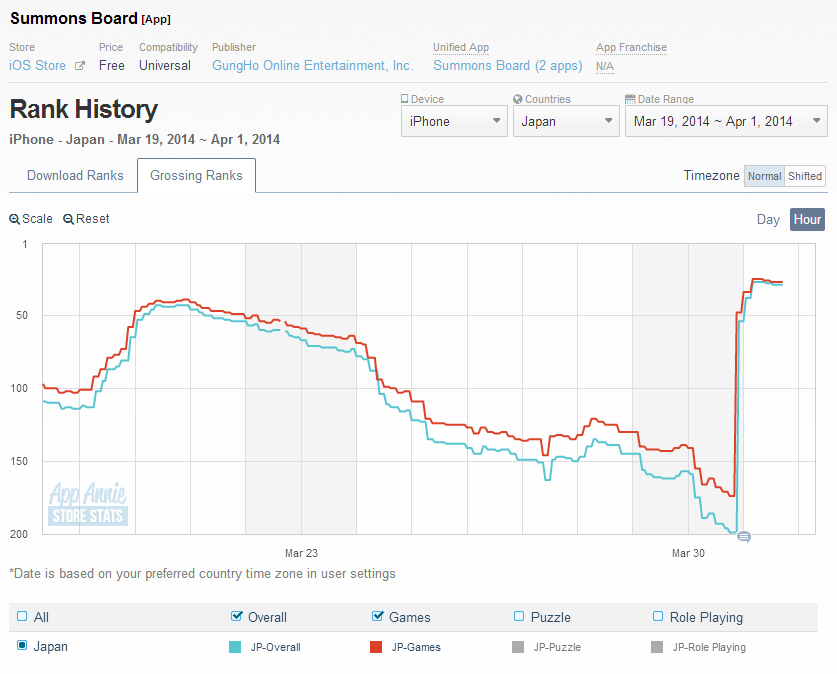Enable the Puzzle checkbox
This screenshot has width=837, height=674.
pyautogui.click(x=518, y=617)
